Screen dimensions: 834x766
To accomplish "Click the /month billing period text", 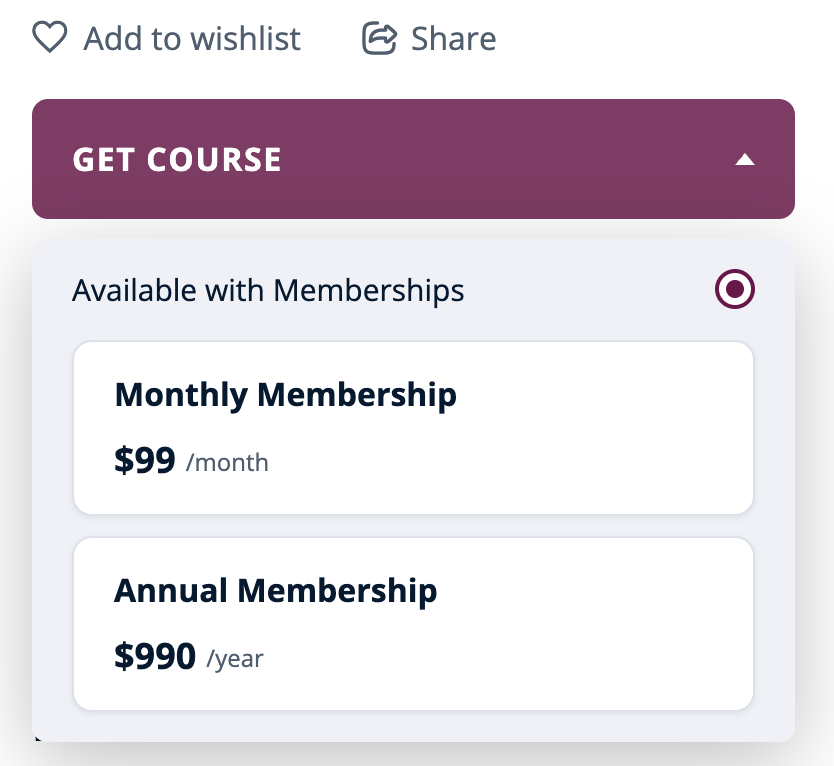I will coord(227,464).
